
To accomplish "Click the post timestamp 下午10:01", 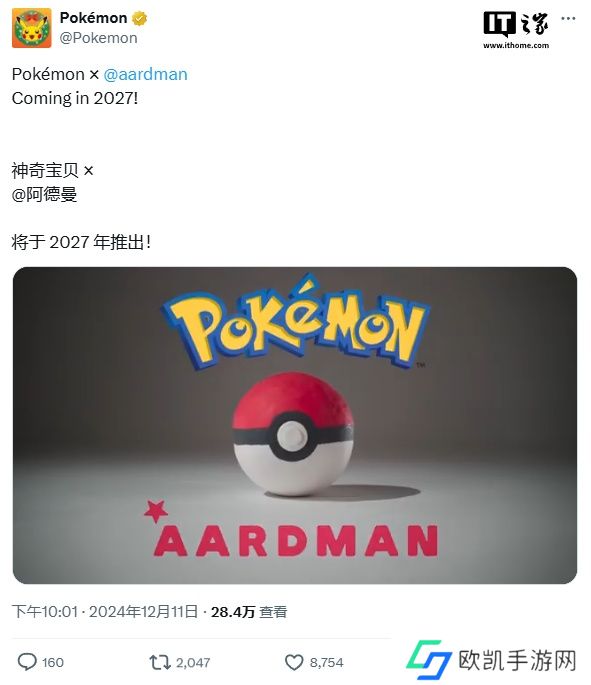I will coord(45,612).
